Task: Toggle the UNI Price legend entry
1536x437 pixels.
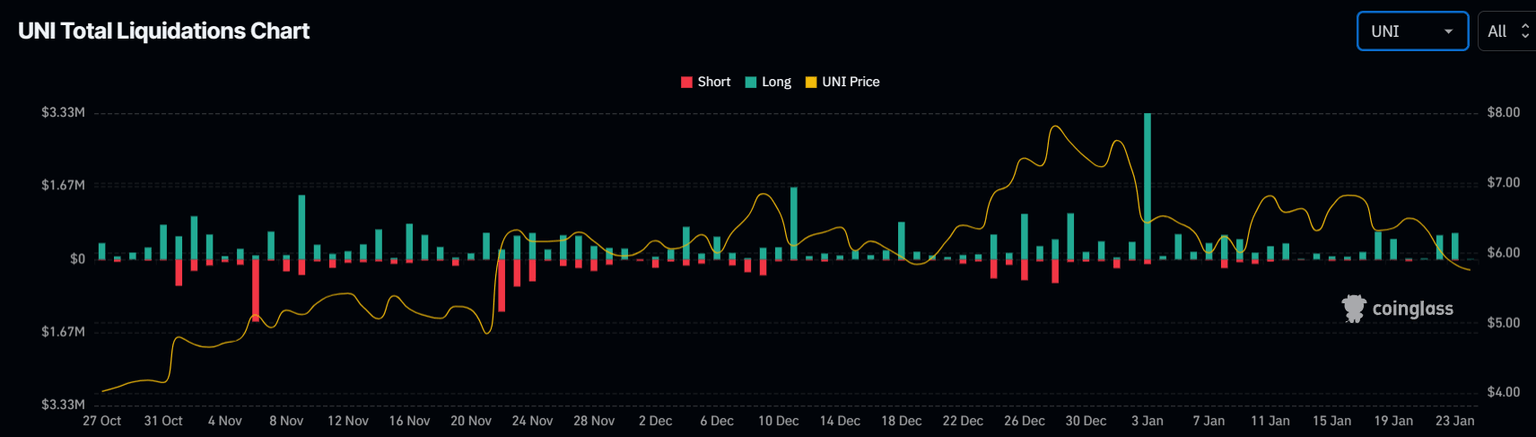Action: [842, 82]
